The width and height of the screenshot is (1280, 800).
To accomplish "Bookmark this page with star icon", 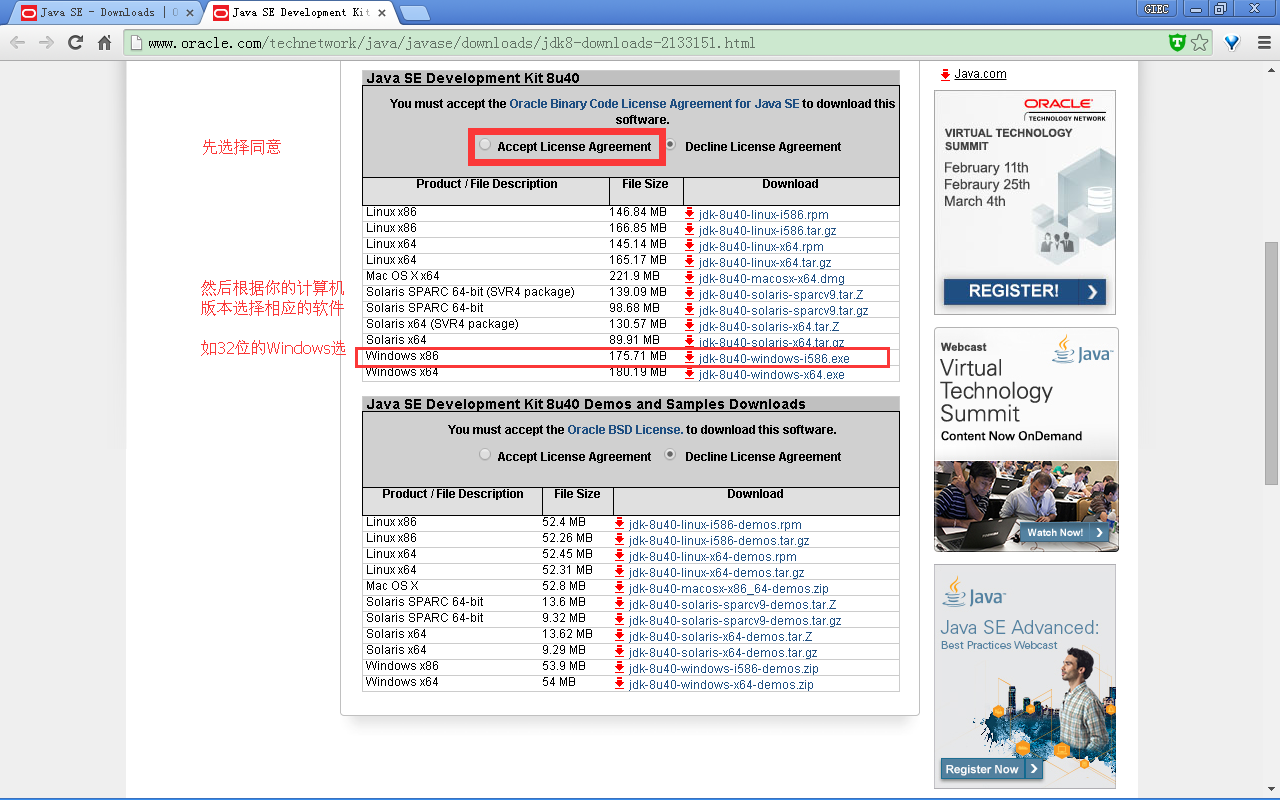I will coord(1200,43).
